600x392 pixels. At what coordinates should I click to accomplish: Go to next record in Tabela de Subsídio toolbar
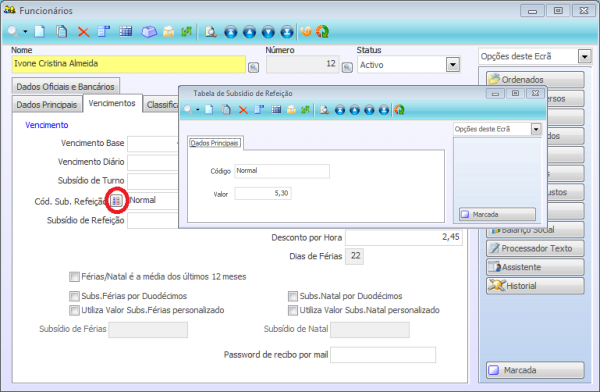tap(369, 110)
